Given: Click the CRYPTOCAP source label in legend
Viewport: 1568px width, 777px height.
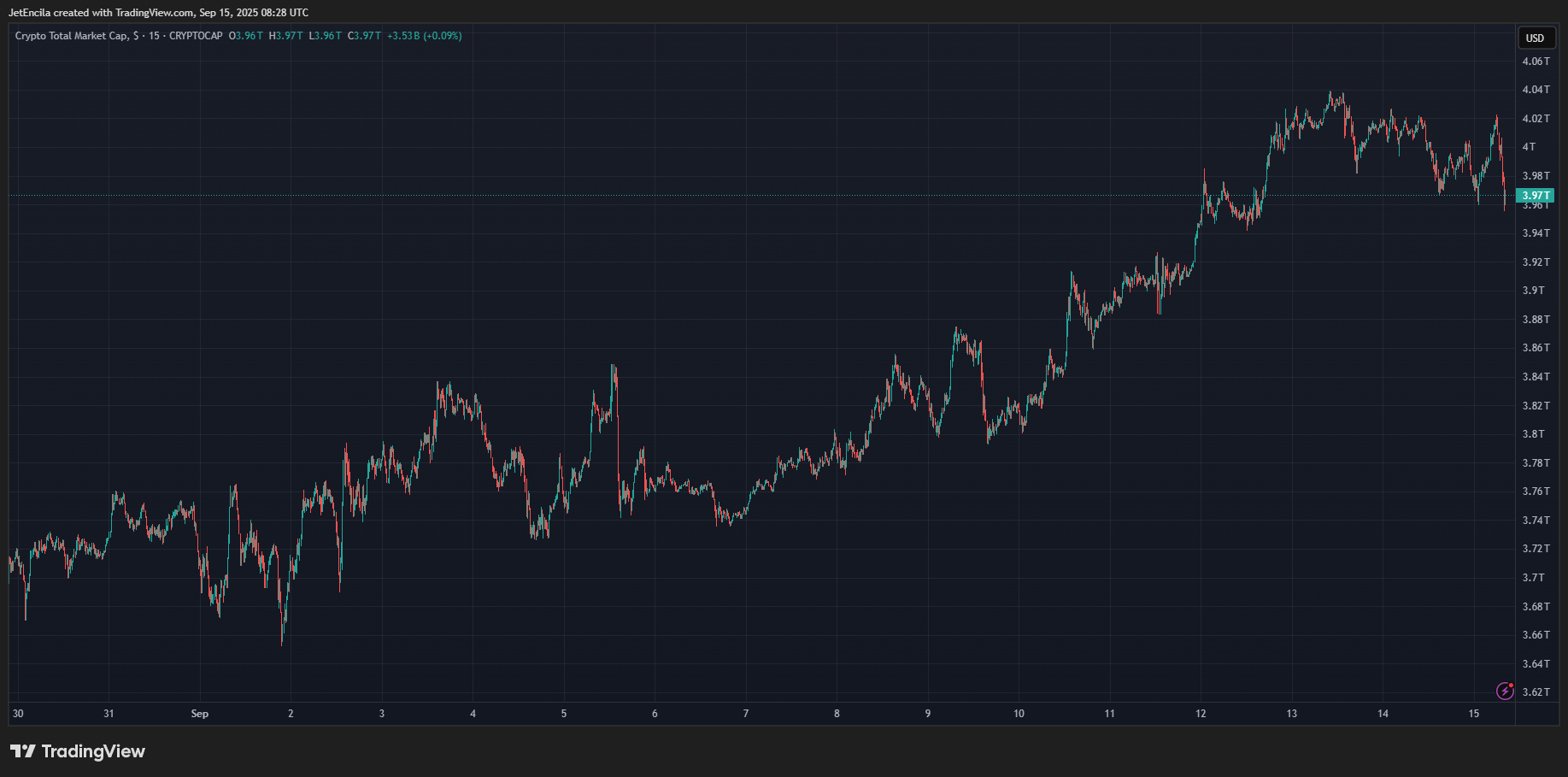Looking at the screenshot, I should 196,36.
